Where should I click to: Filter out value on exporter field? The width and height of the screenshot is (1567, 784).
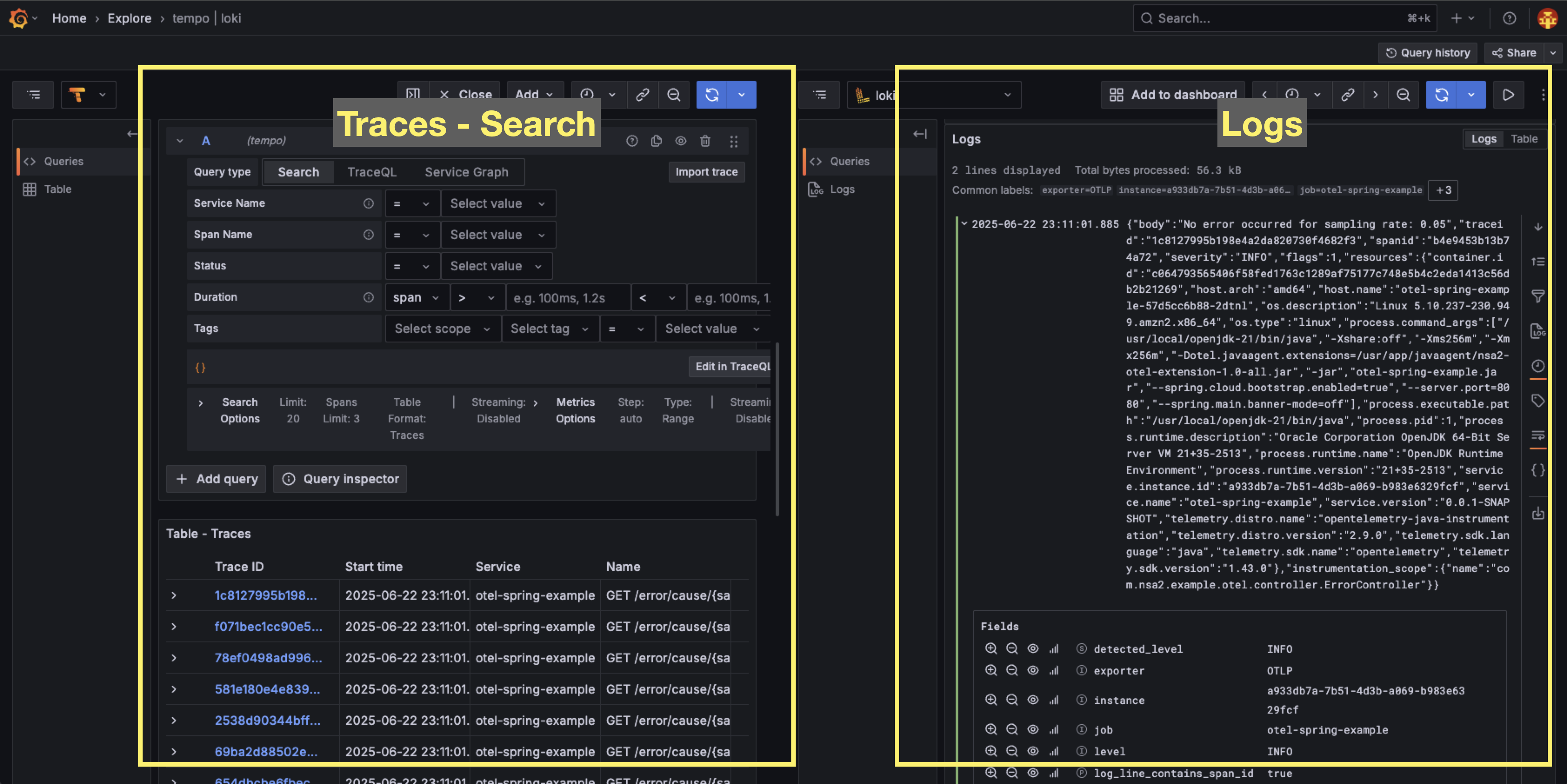pyautogui.click(x=1011, y=670)
